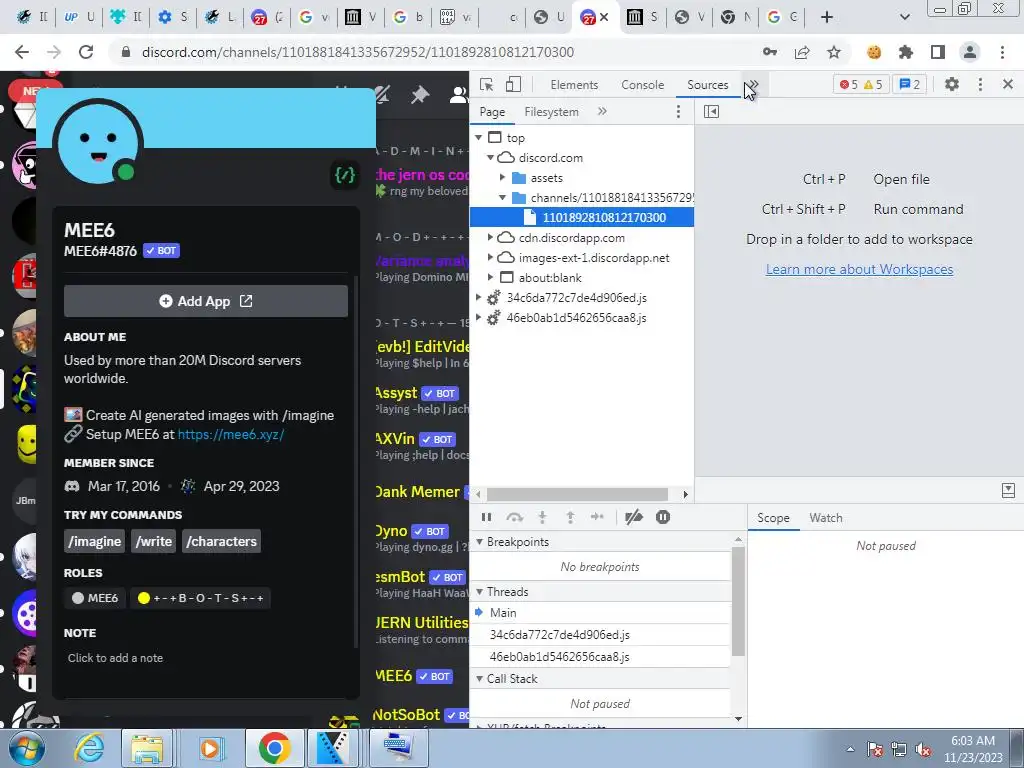Viewport: 1024px width, 768px height.
Task: Click the note field to add a note
Action: click(206, 658)
